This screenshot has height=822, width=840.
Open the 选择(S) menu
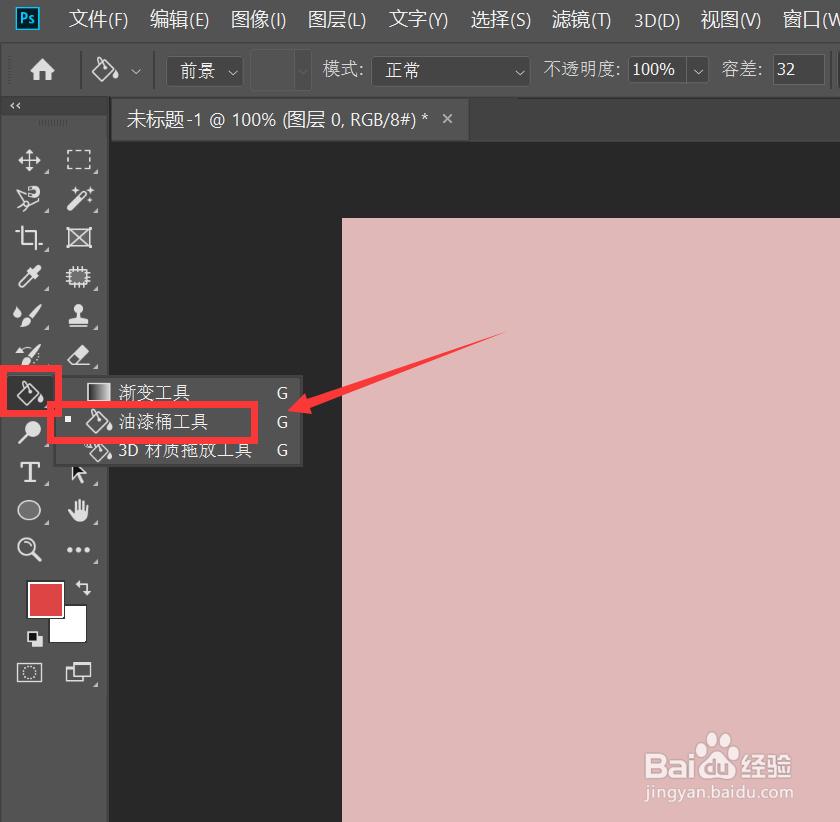(501, 20)
